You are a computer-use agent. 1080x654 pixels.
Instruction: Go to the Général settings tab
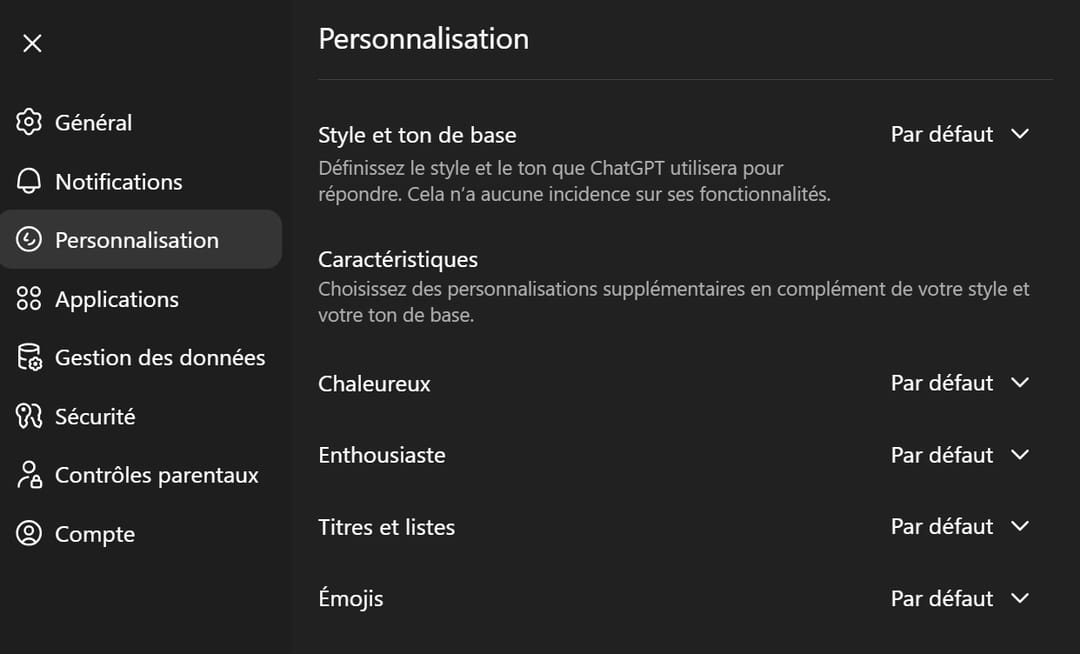coord(94,122)
